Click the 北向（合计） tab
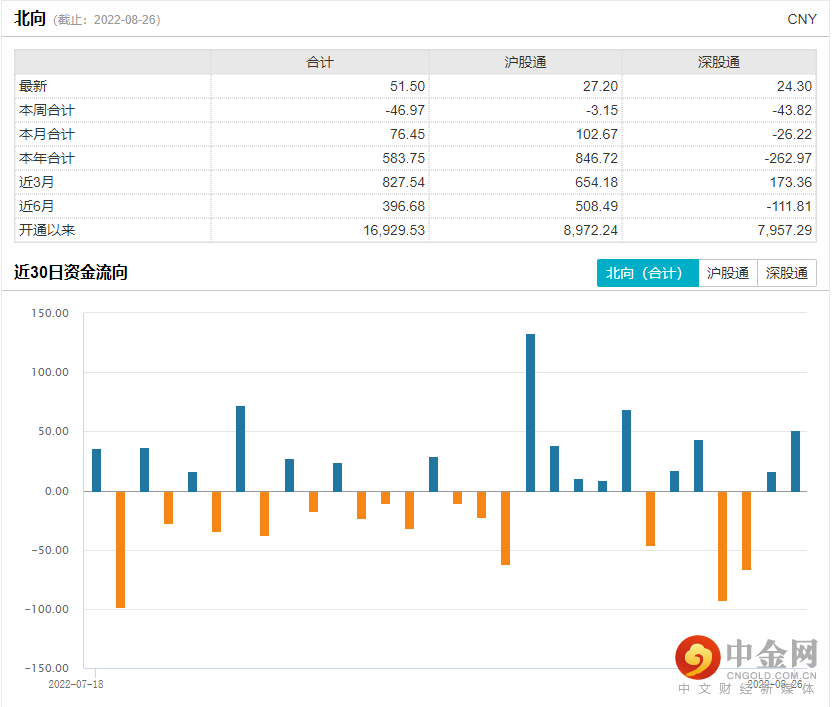The image size is (832, 707). (x=647, y=273)
